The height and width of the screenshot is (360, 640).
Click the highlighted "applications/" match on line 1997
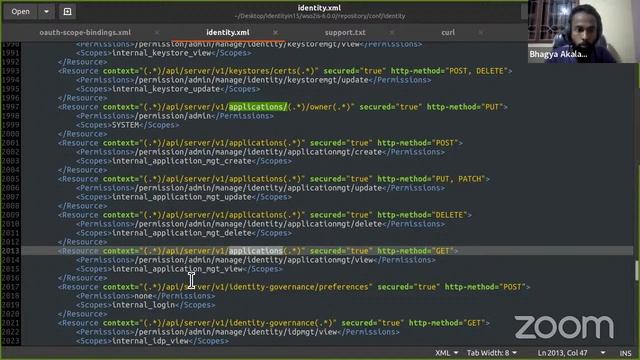click(258, 107)
